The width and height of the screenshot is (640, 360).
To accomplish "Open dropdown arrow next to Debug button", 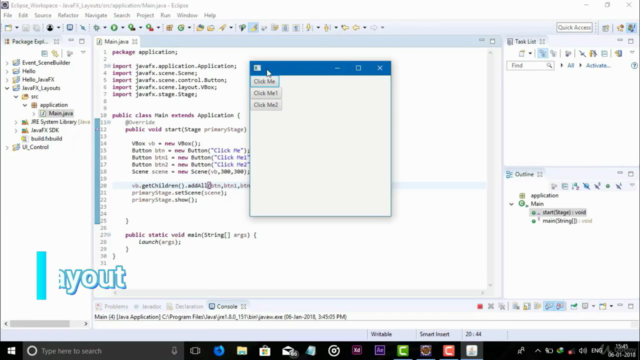I will pos(104,27).
